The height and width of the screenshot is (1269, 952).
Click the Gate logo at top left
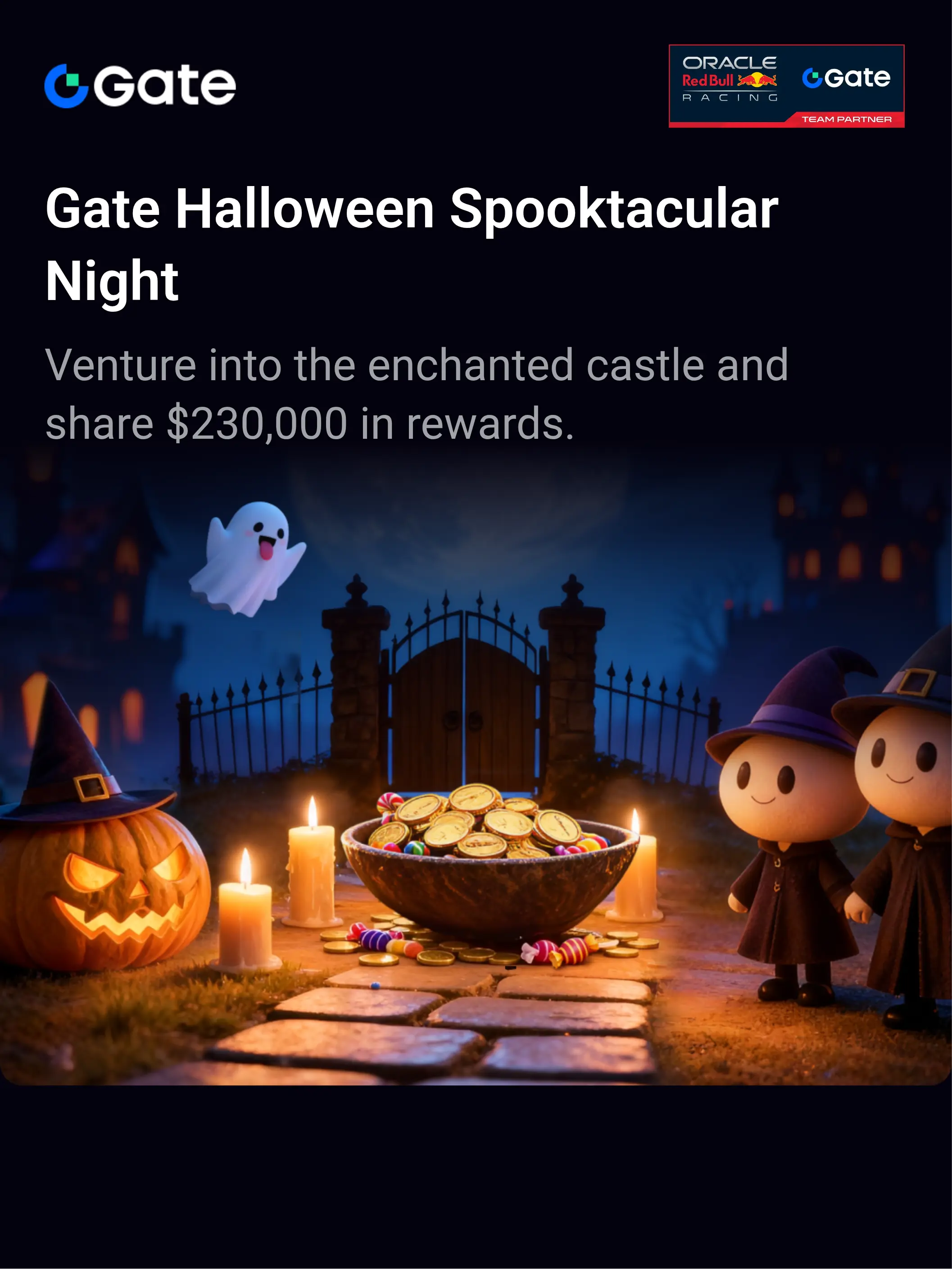(141, 86)
